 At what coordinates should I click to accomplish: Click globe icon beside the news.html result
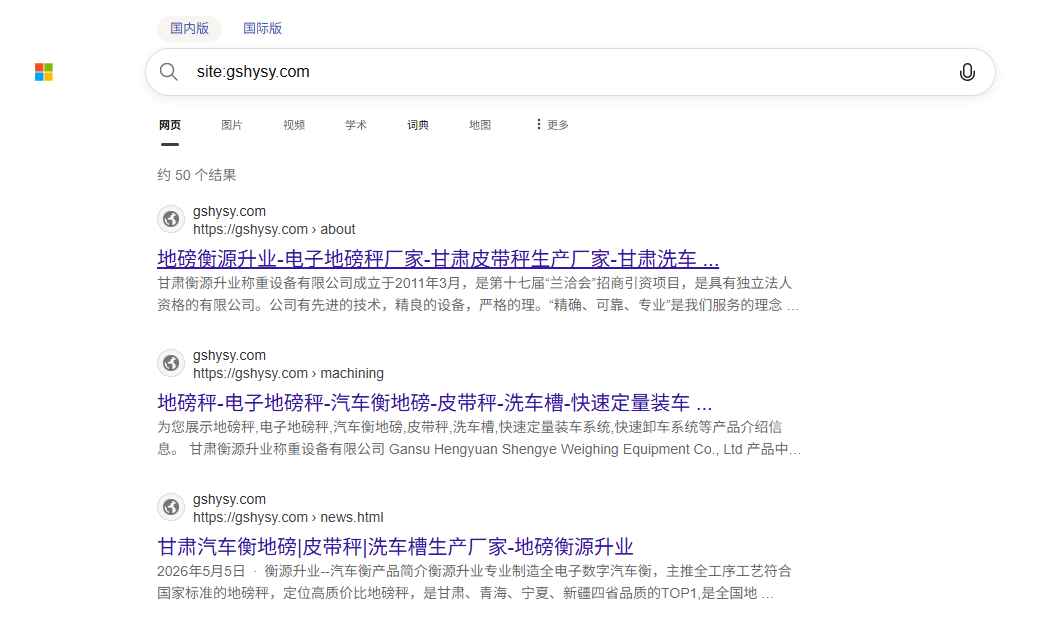click(171, 507)
